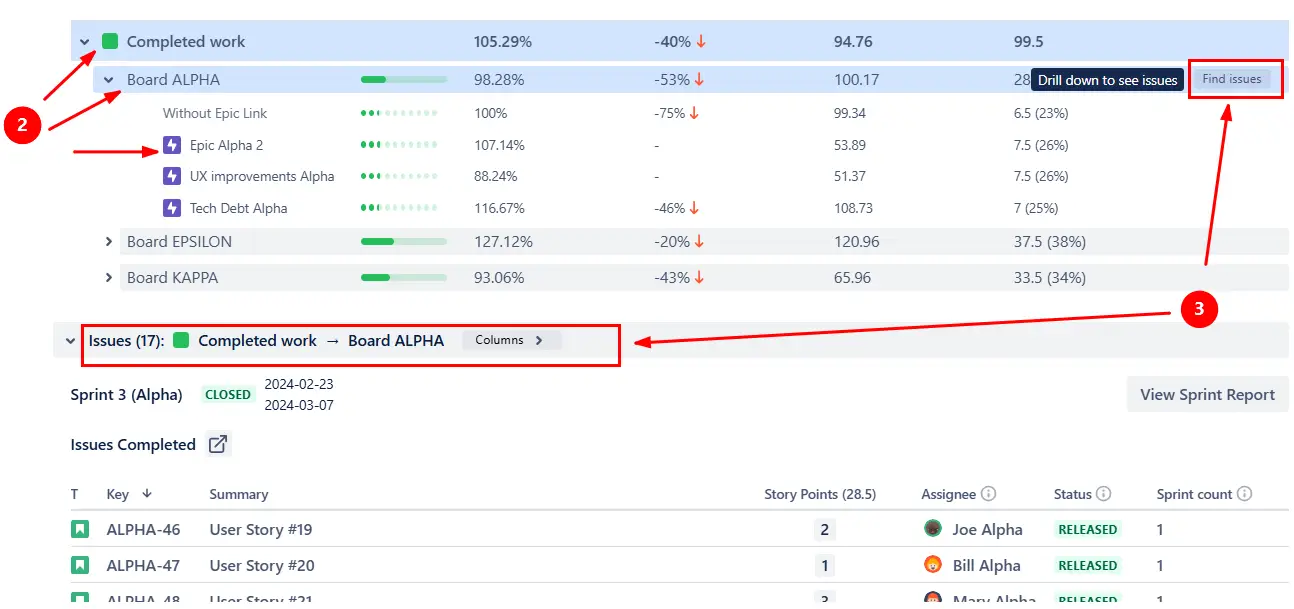
Task: Select the UX improvements Alpha label
Action: coord(262,176)
